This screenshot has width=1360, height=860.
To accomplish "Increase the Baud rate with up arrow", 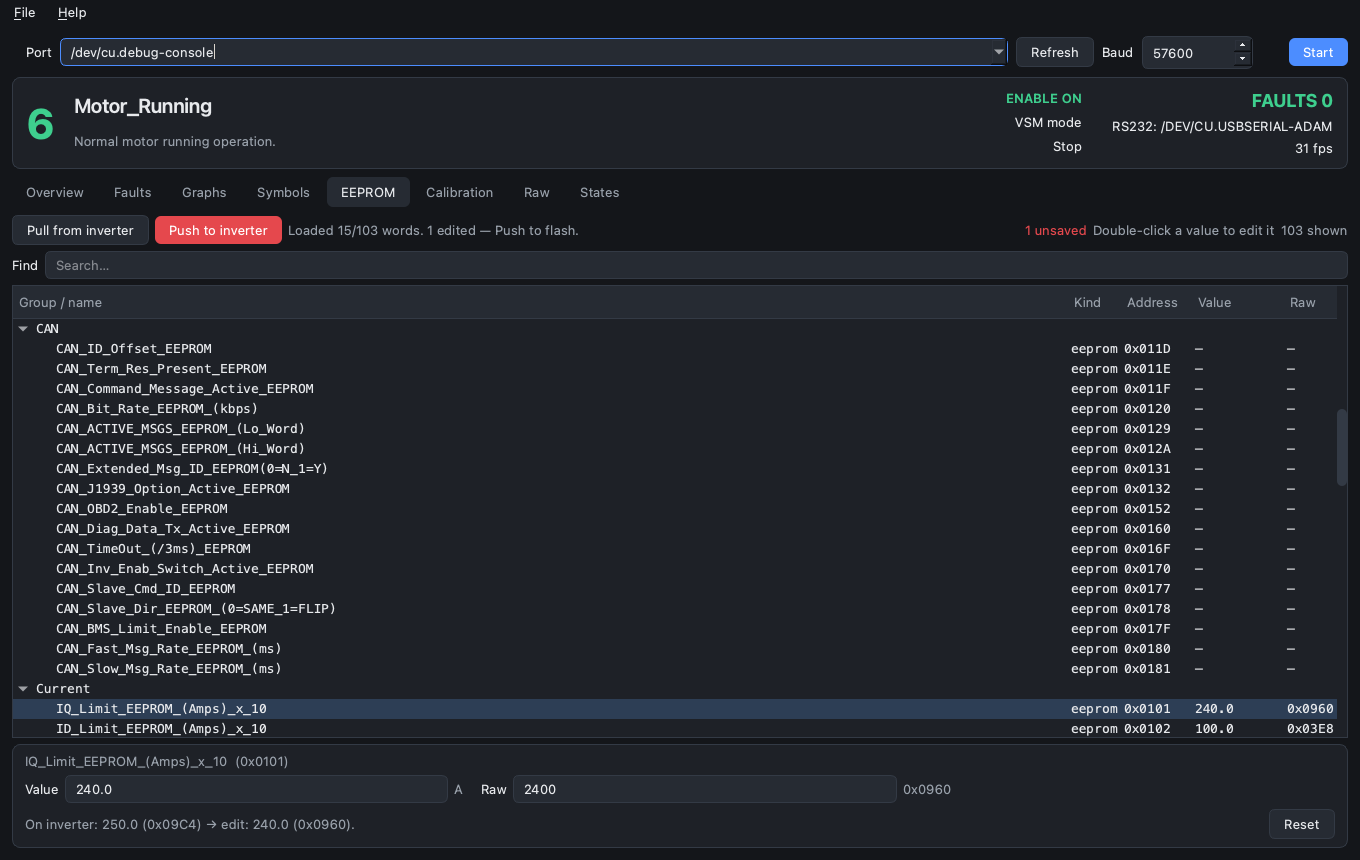I will 1242,45.
